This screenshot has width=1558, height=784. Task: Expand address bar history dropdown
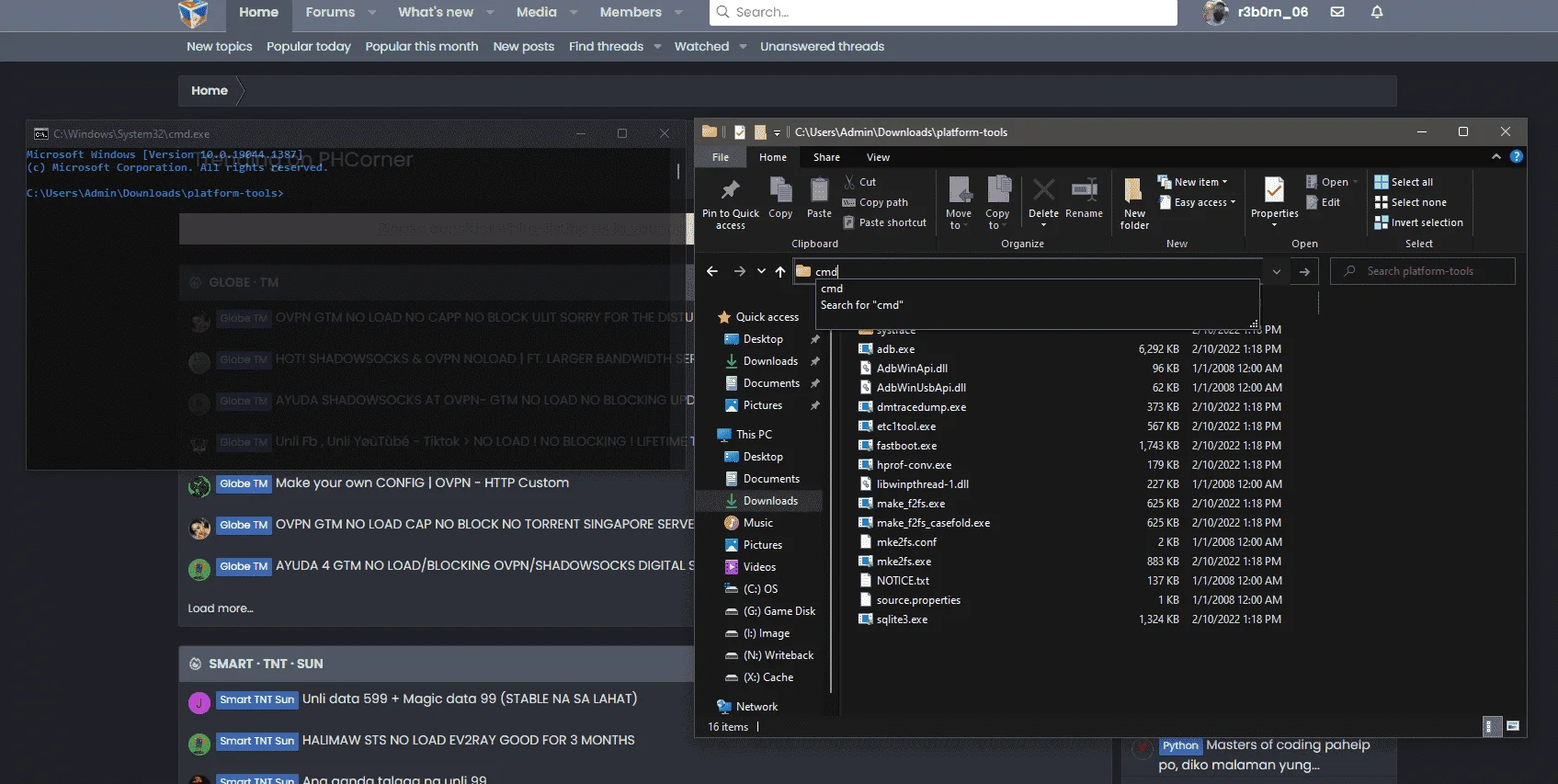1276,271
